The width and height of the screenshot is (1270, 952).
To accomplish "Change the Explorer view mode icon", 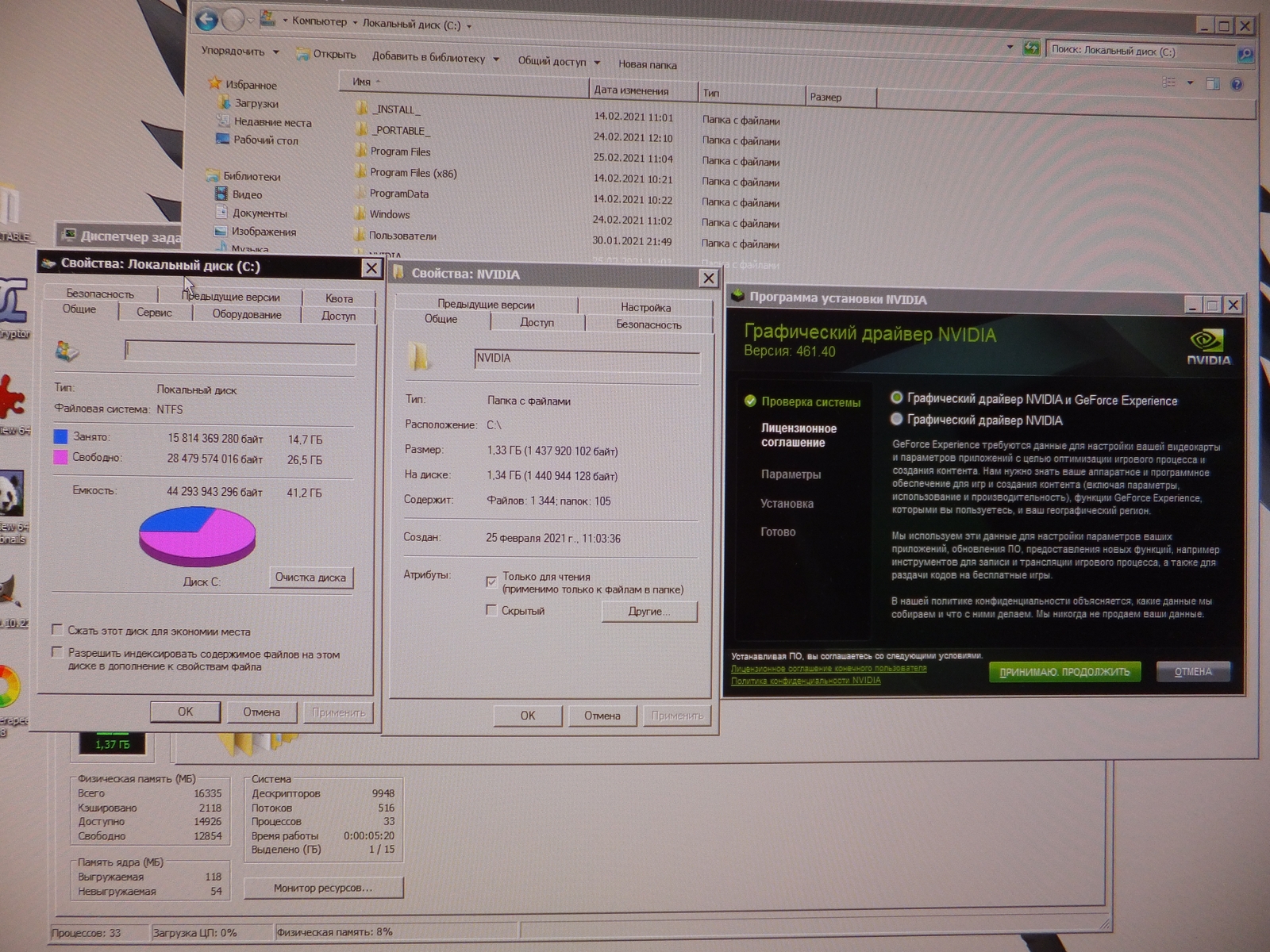I will 1169,82.
